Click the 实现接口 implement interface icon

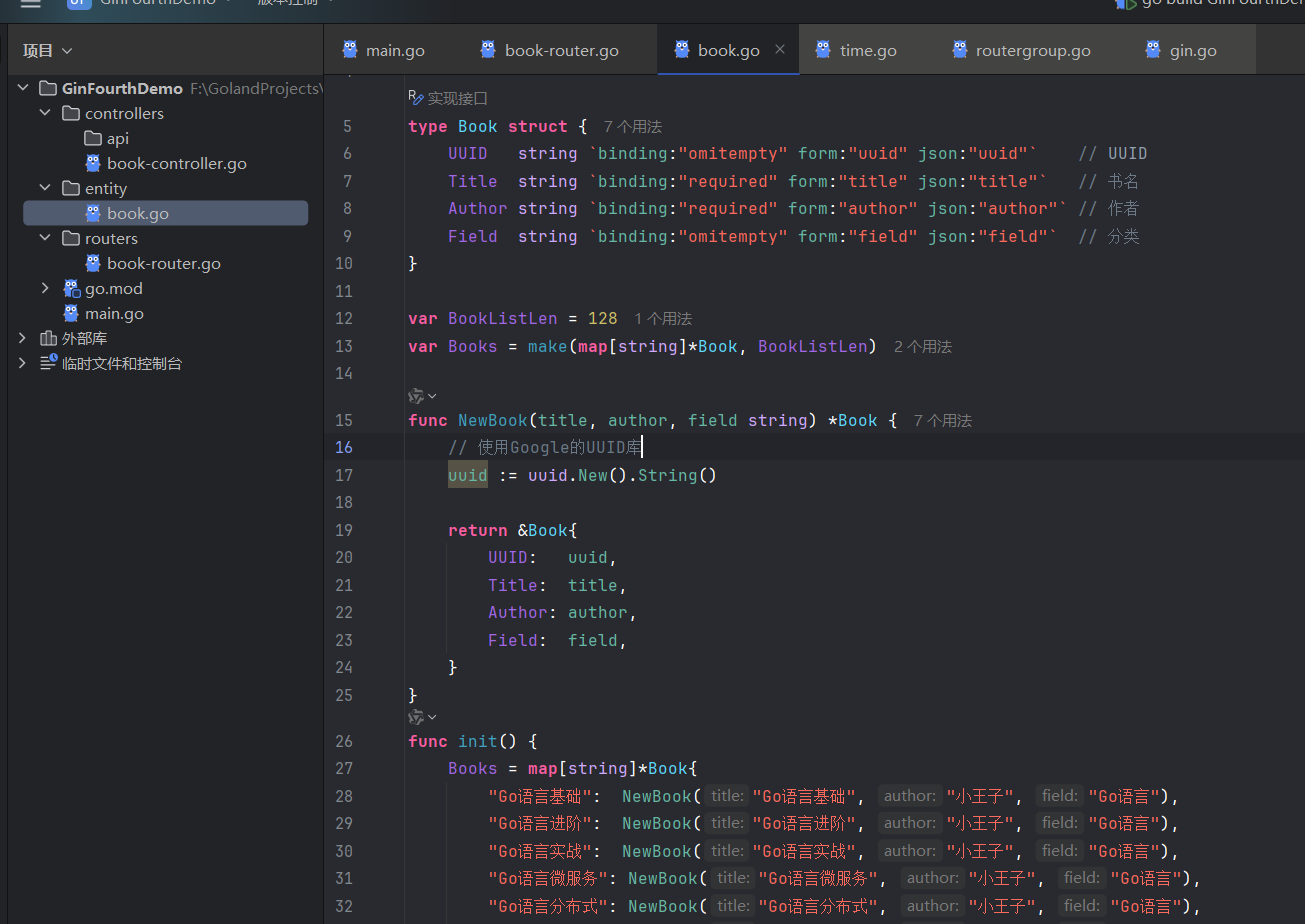415,97
